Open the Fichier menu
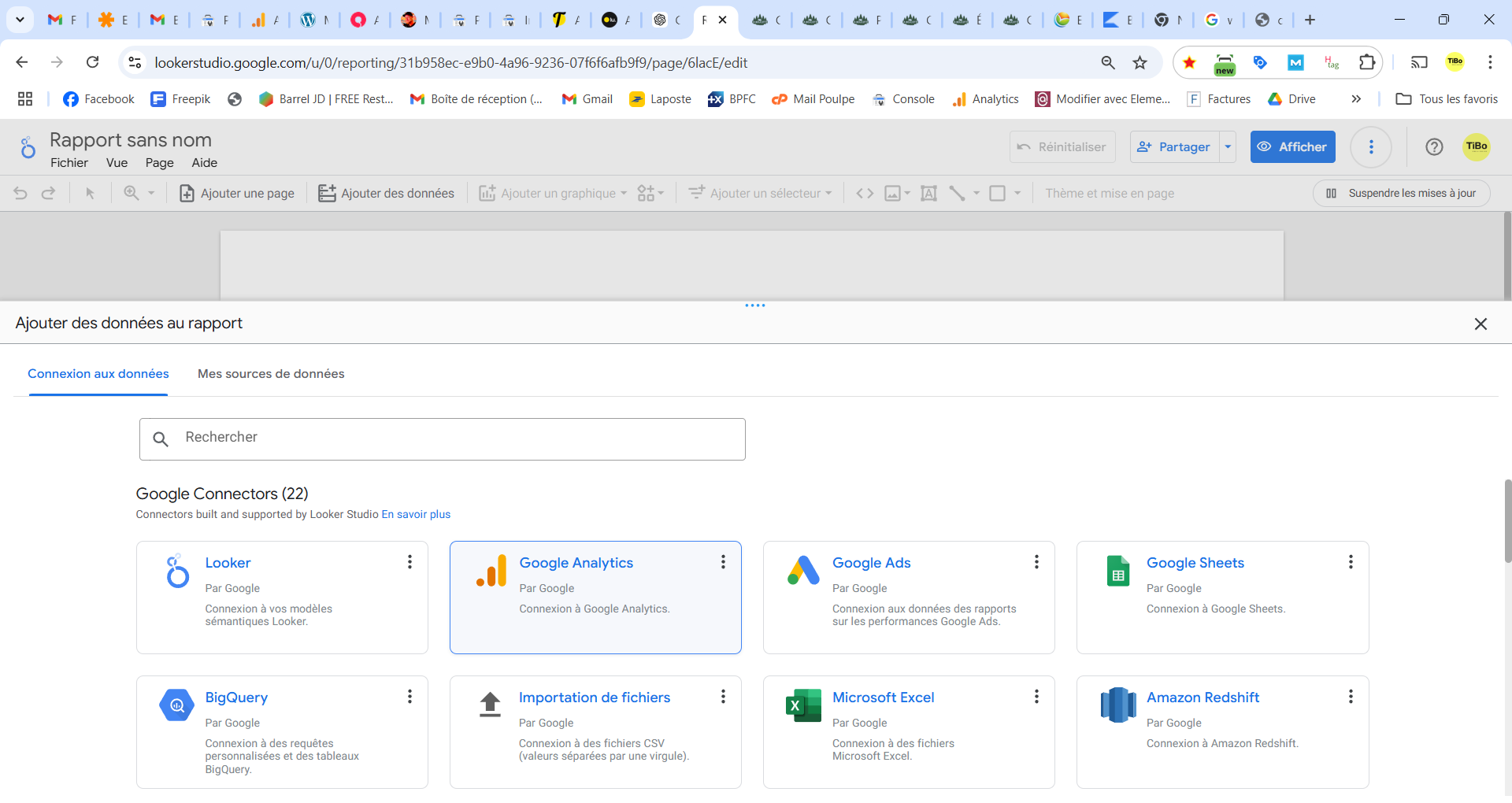This screenshot has height=803, width=1512. 69,163
